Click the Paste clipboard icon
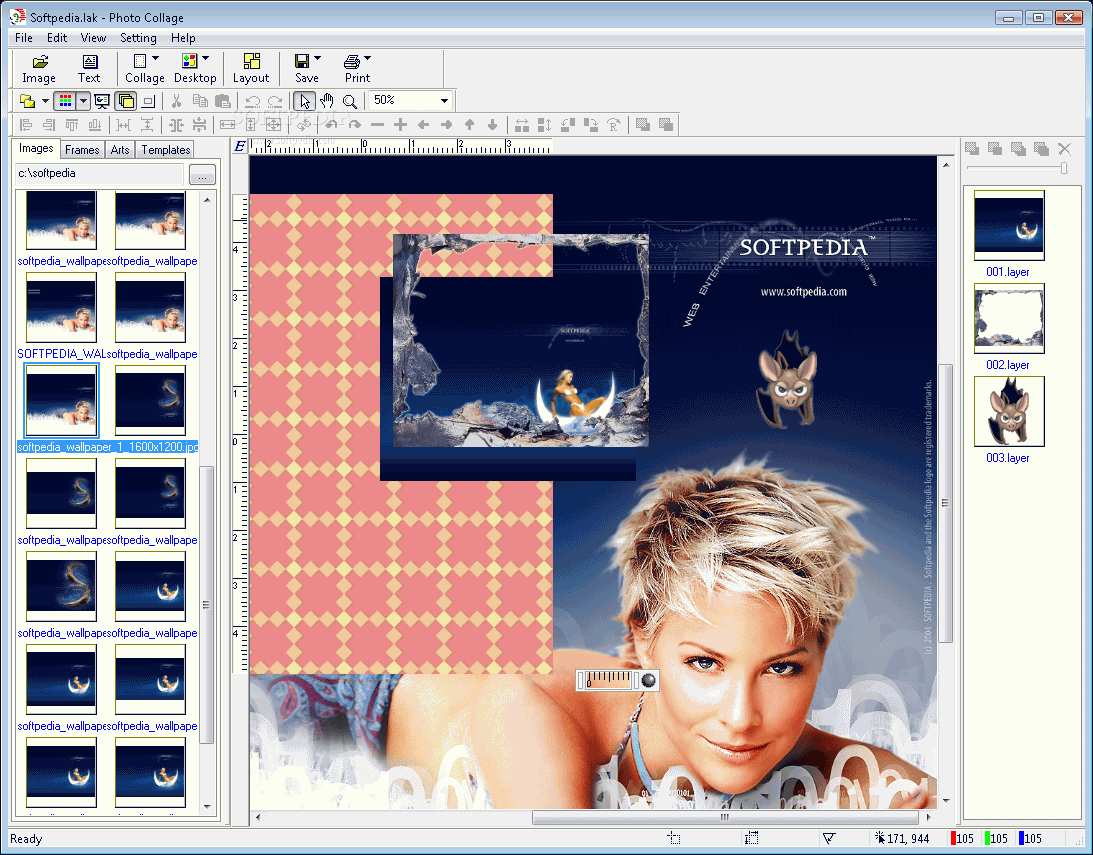The image size is (1093, 855). click(223, 101)
